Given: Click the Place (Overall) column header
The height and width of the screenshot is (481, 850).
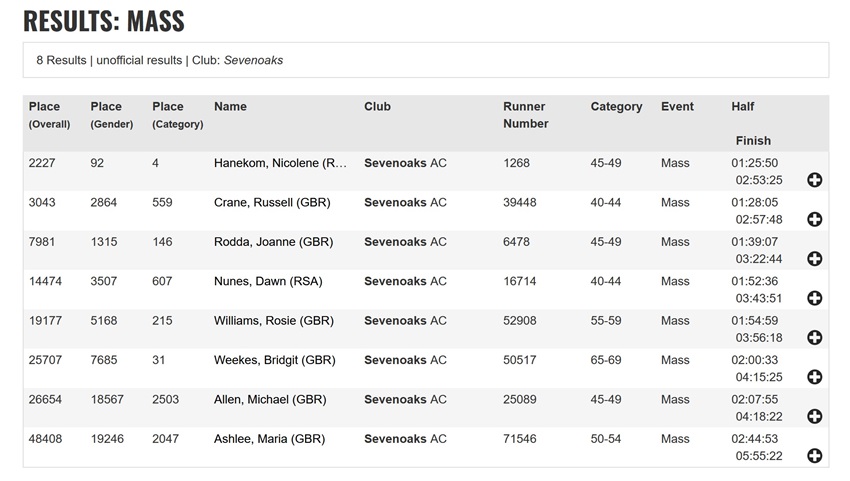Looking at the screenshot, I should pyautogui.click(x=49, y=115).
